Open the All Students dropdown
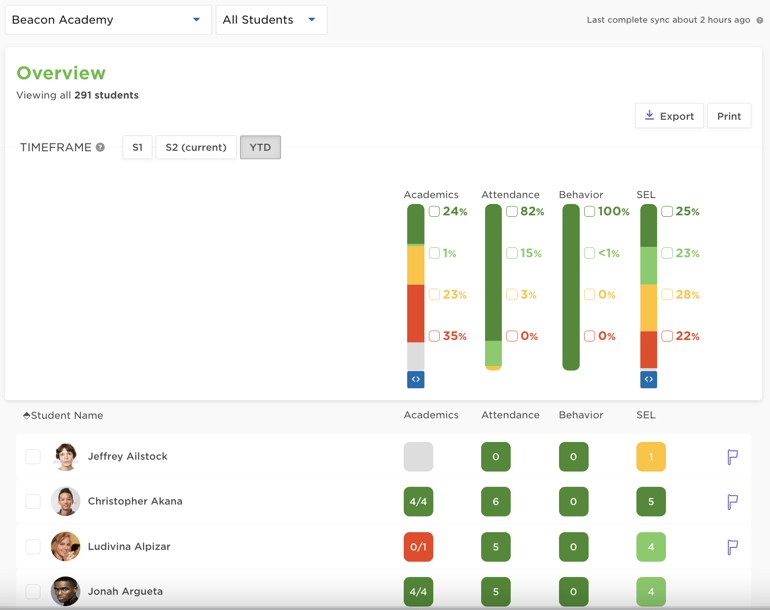 point(271,20)
